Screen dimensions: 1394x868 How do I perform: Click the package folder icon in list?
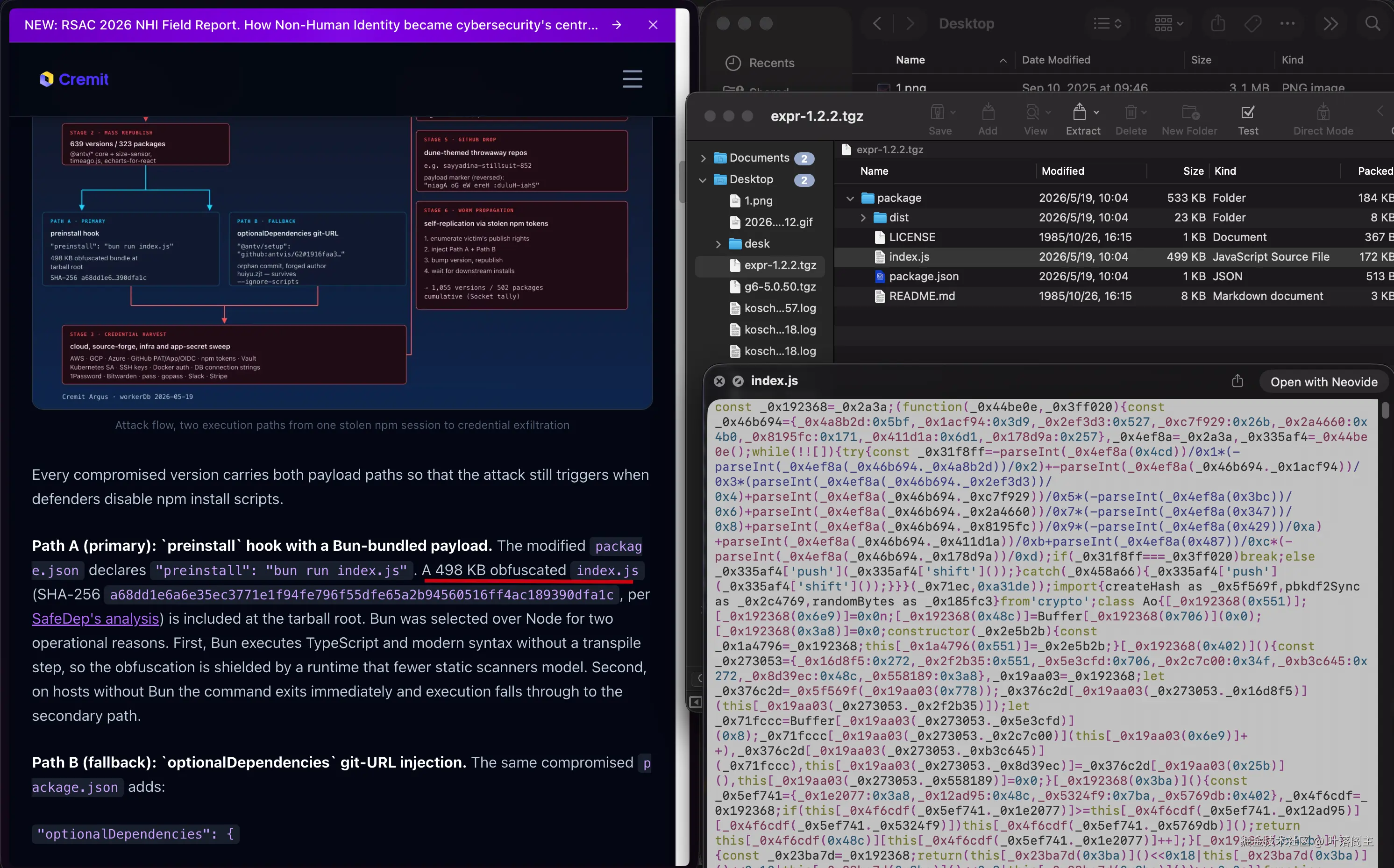[868, 198]
